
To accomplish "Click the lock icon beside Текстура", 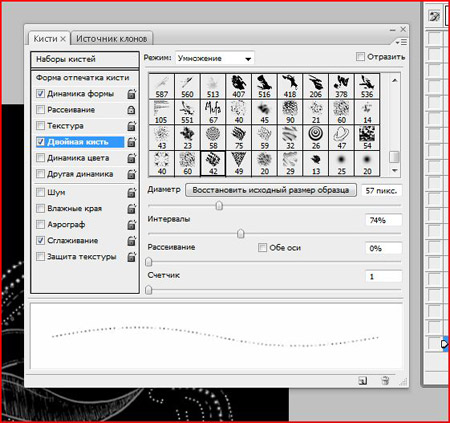I will [132, 126].
